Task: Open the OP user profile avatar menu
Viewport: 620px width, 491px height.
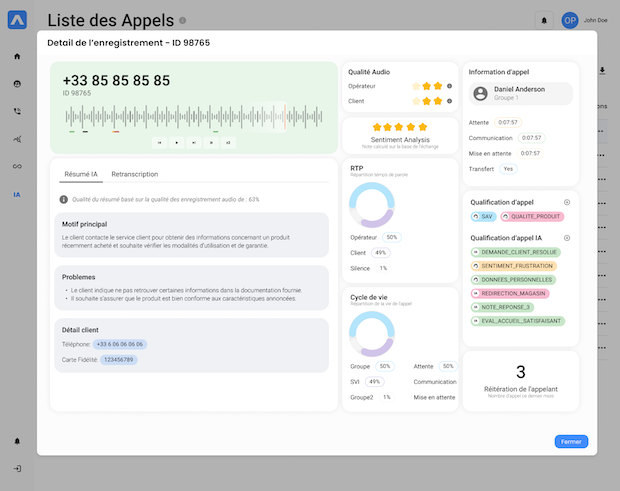Action: [570, 19]
